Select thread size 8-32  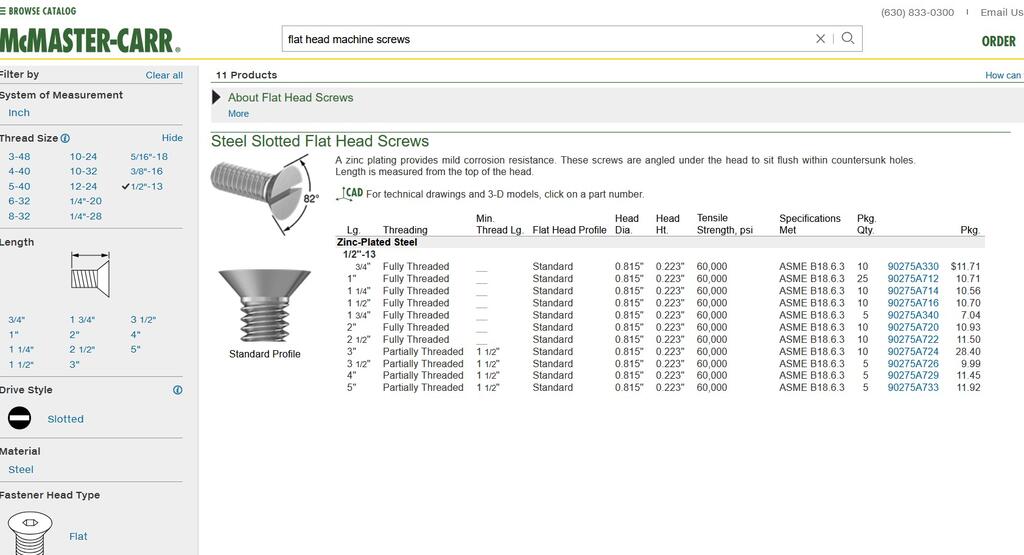tap(19, 216)
